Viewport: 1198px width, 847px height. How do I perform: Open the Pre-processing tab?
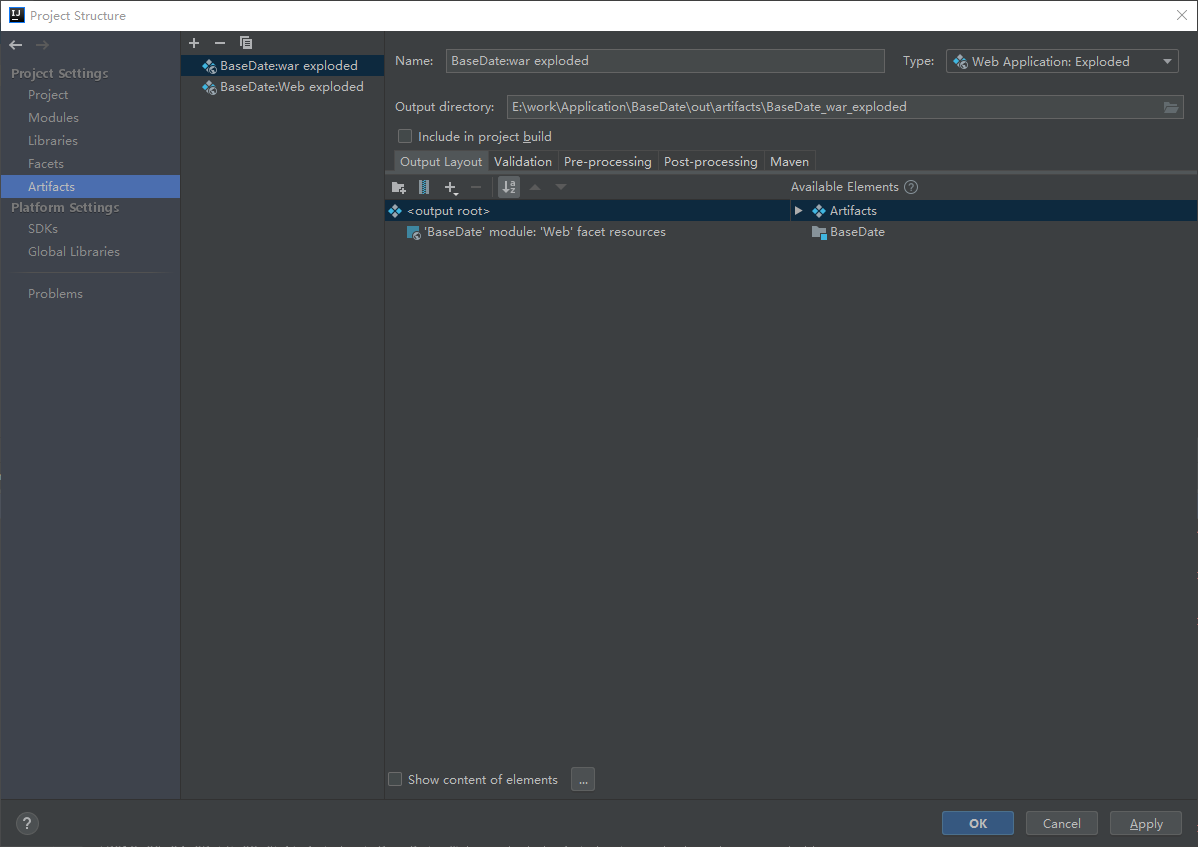click(607, 161)
